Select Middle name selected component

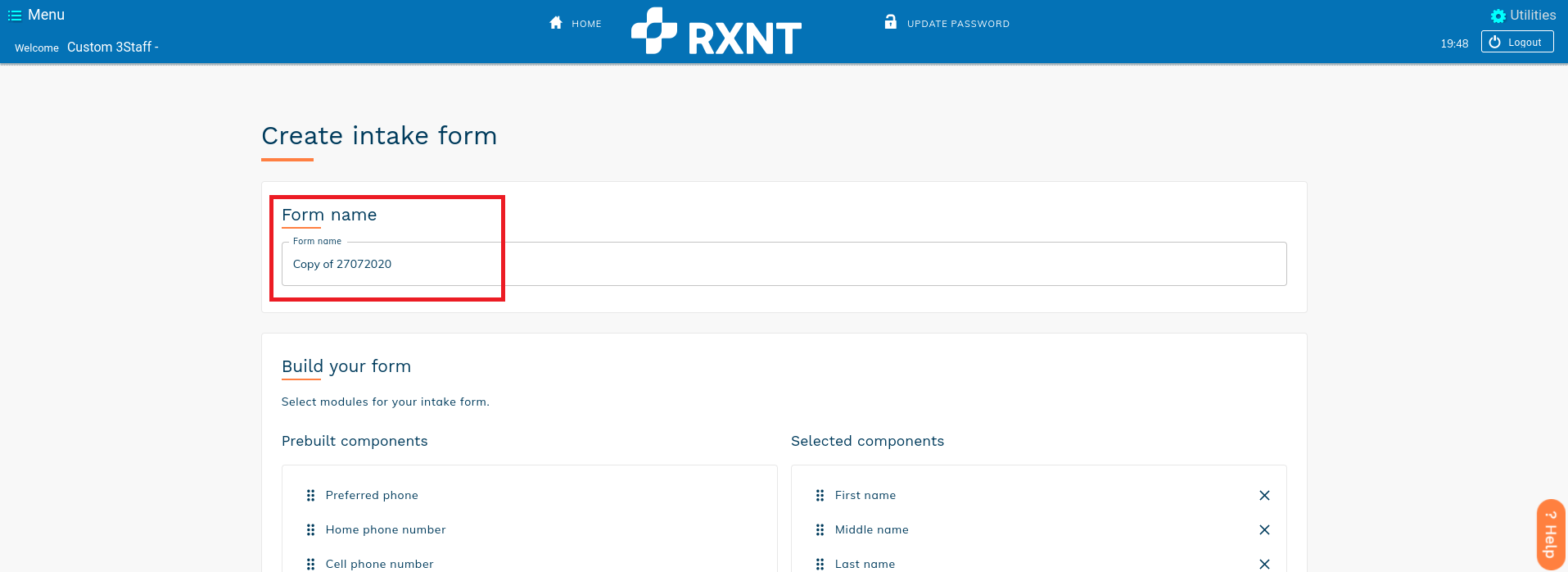(x=872, y=529)
